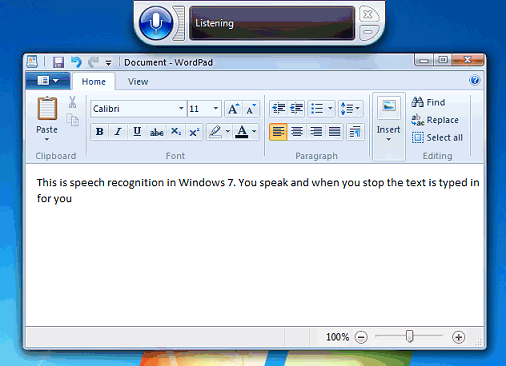Minimize the Speech Recognition bar
This screenshot has width=506, height=366.
coord(368,32)
